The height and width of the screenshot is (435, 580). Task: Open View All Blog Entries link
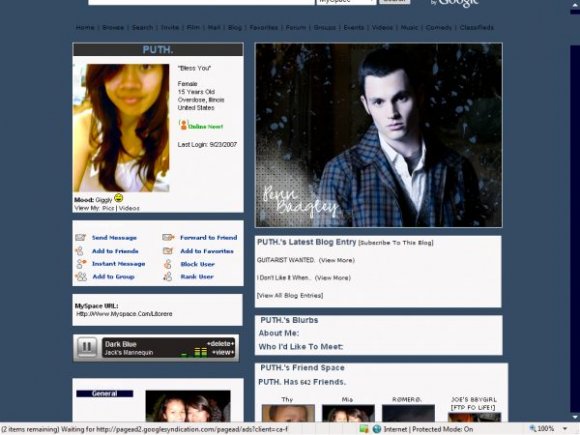pyautogui.click(x=290, y=296)
